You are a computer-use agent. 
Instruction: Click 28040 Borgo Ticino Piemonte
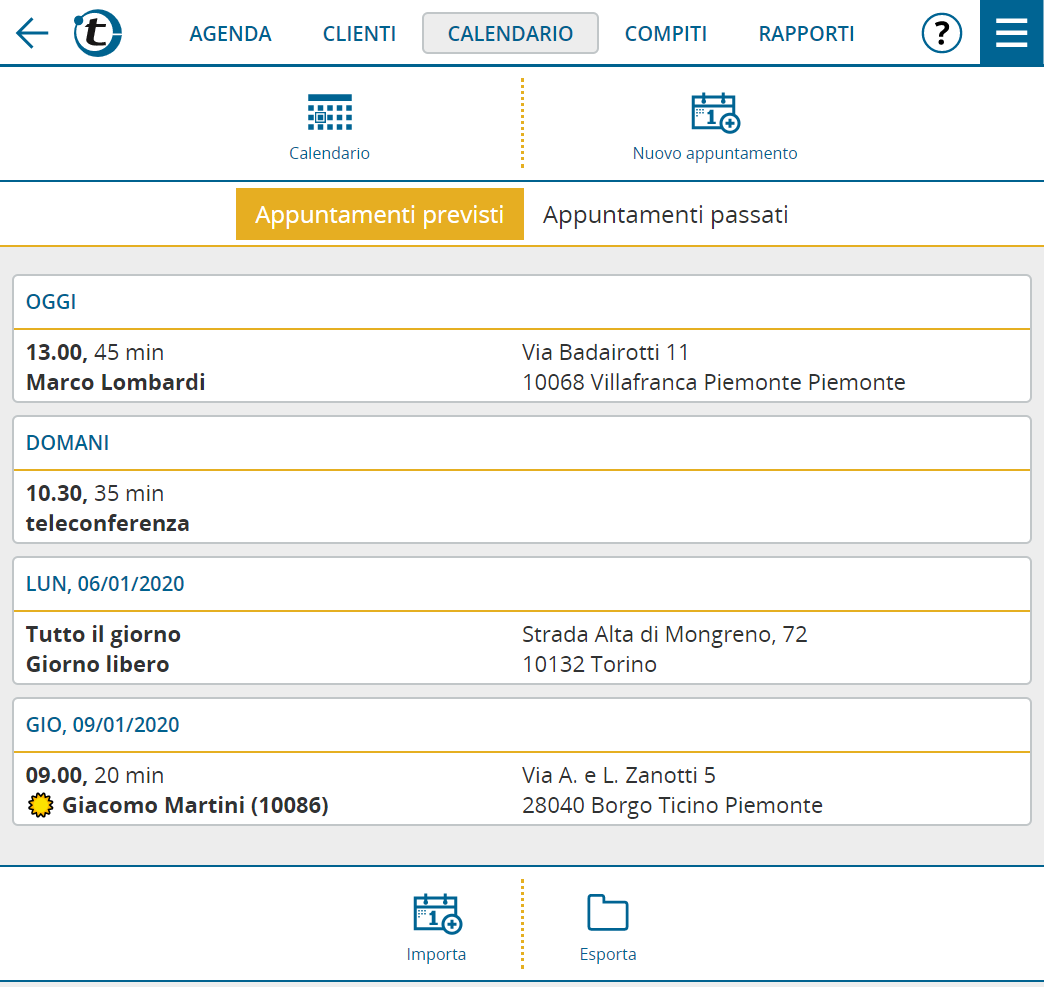(672, 806)
